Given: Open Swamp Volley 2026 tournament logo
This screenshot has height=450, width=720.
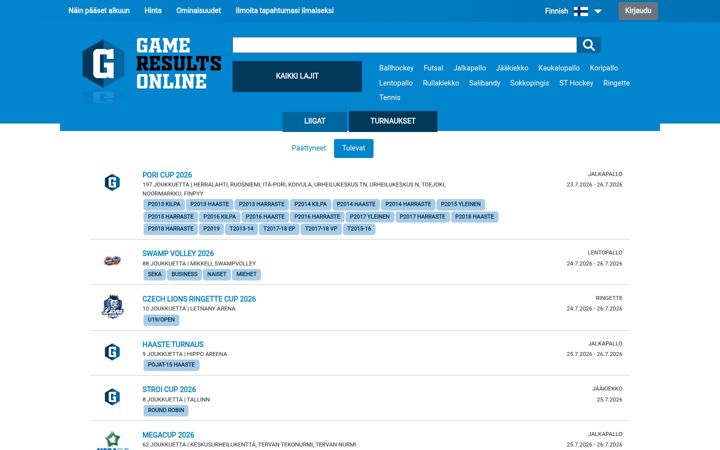Looking at the screenshot, I should [x=112, y=261].
